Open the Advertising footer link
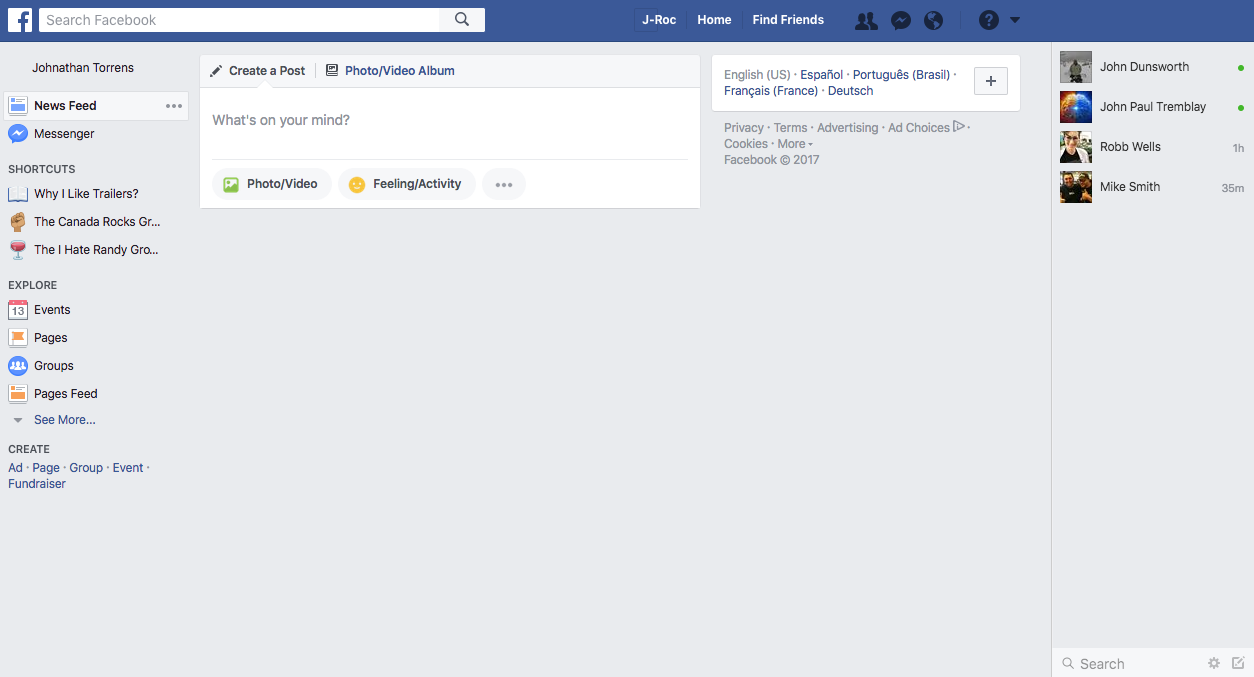 pyautogui.click(x=848, y=128)
